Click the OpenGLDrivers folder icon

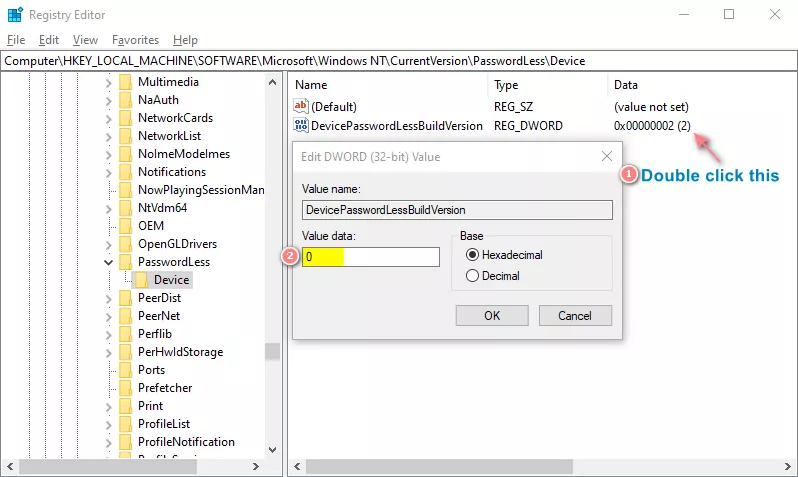tap(125, 244)
